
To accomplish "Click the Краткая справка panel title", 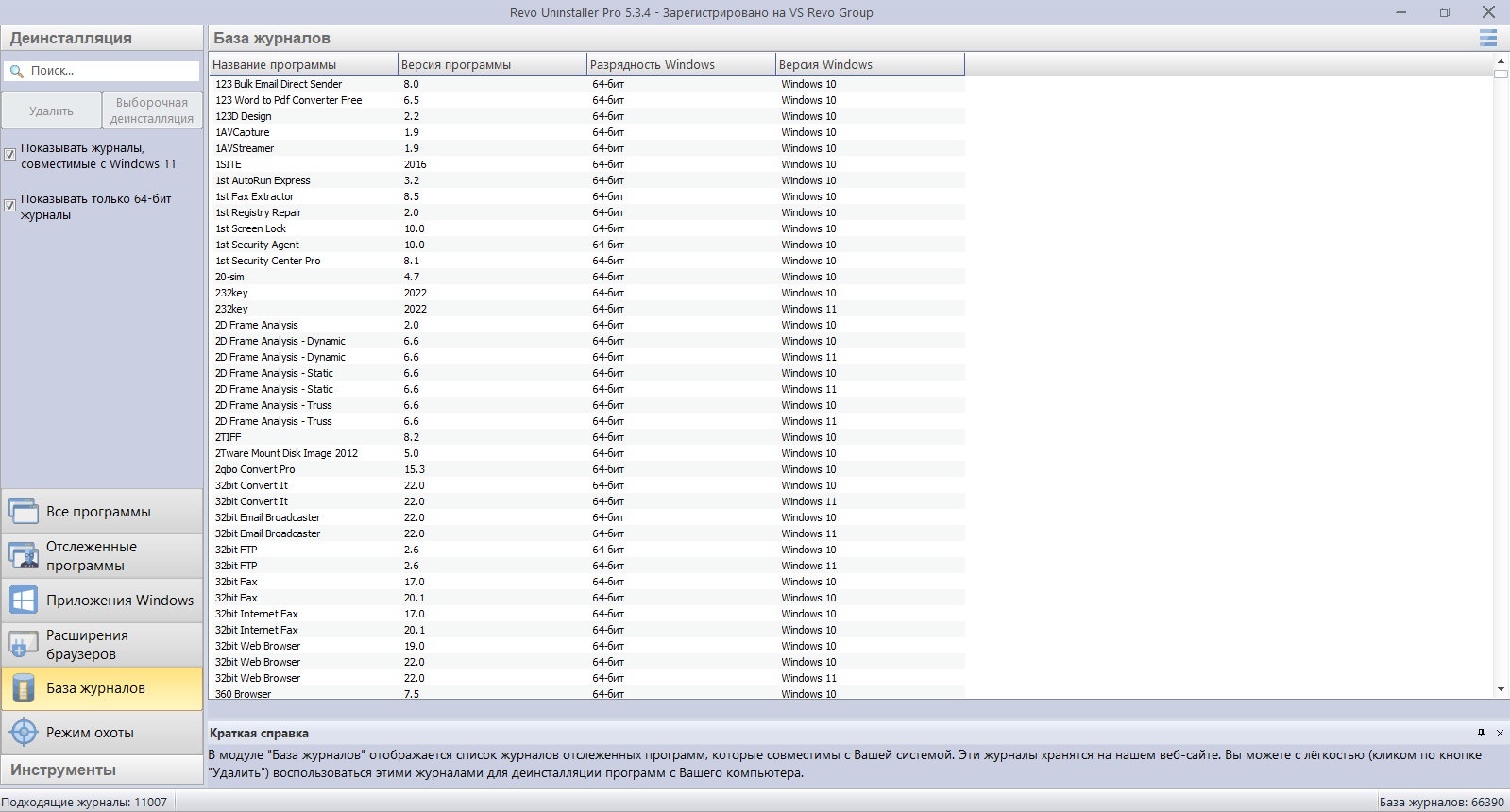I will pyautogui.click(x=259, y=733).
